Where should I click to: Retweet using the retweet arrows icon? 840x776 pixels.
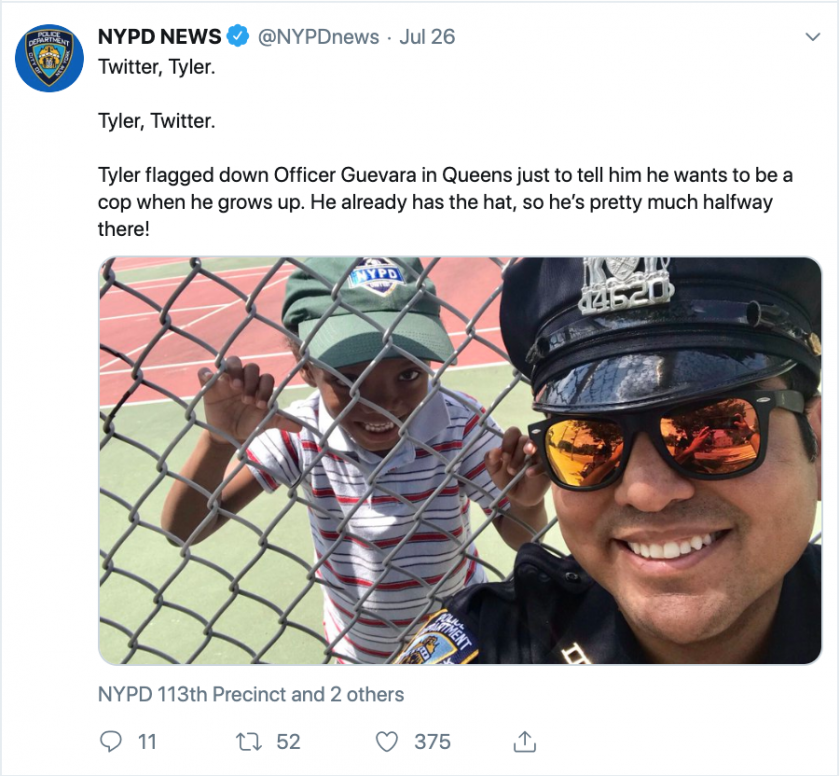click(249, 742)
